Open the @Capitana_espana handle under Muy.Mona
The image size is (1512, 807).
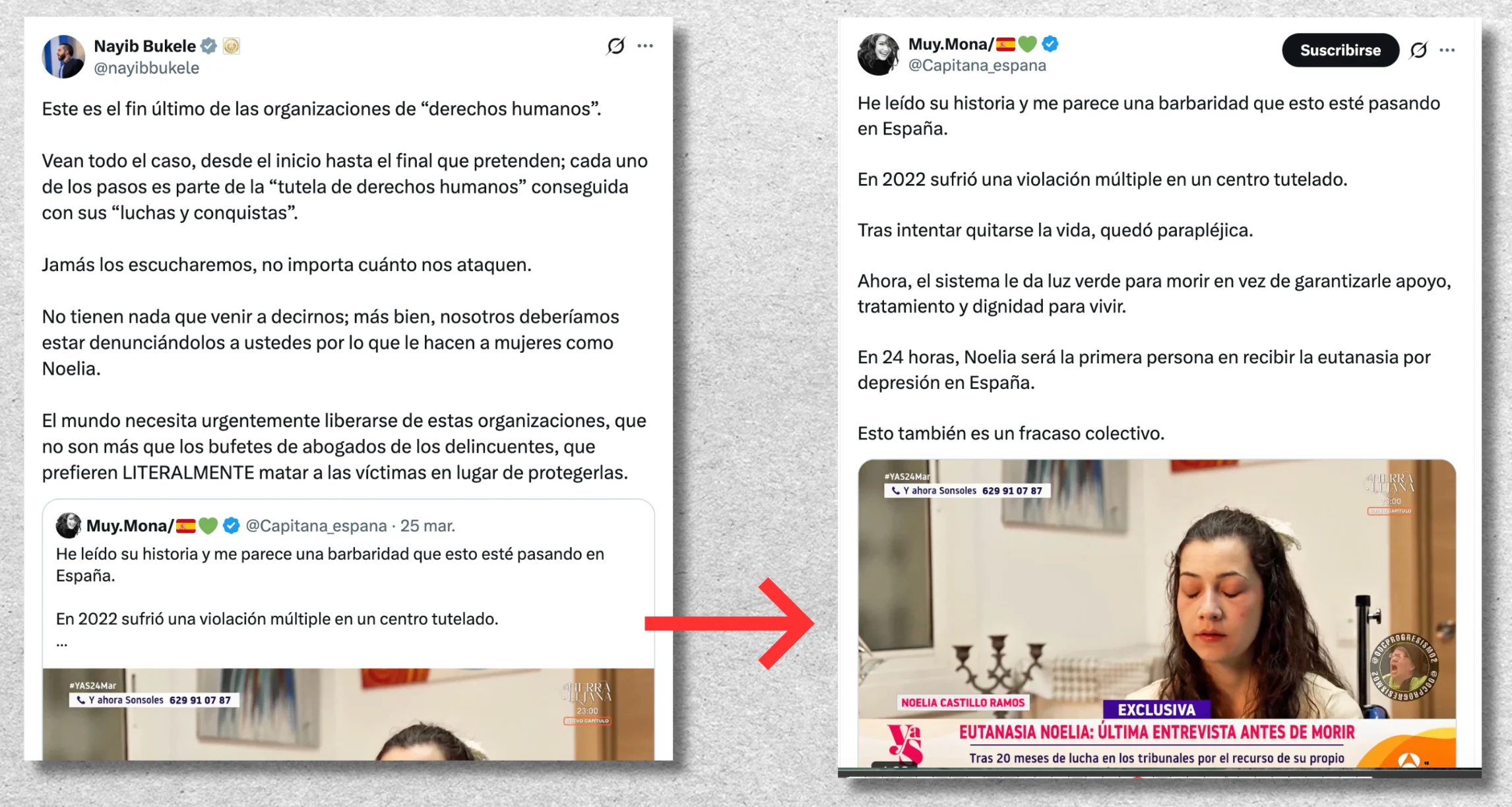(x=977, y=65)
